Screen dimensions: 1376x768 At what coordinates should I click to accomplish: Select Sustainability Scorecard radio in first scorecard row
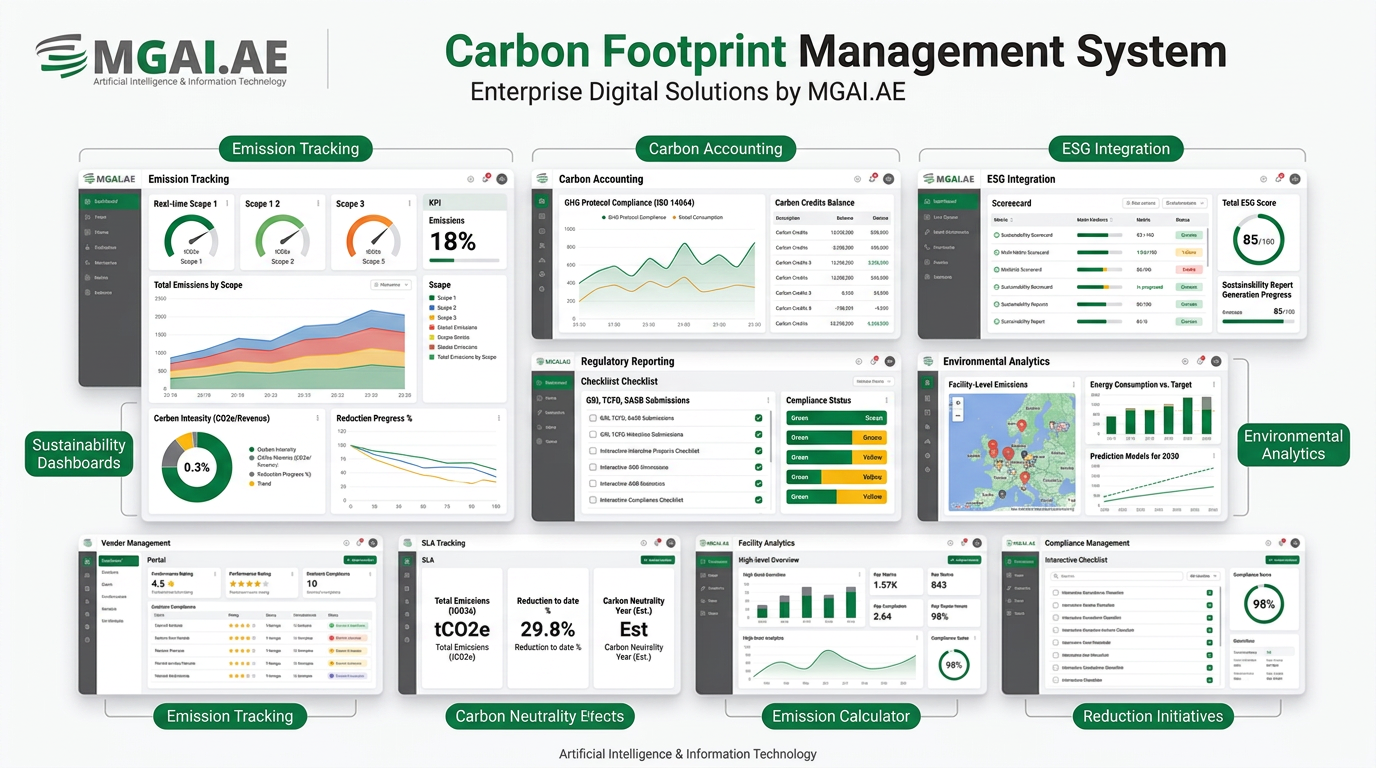coord(996,235)
